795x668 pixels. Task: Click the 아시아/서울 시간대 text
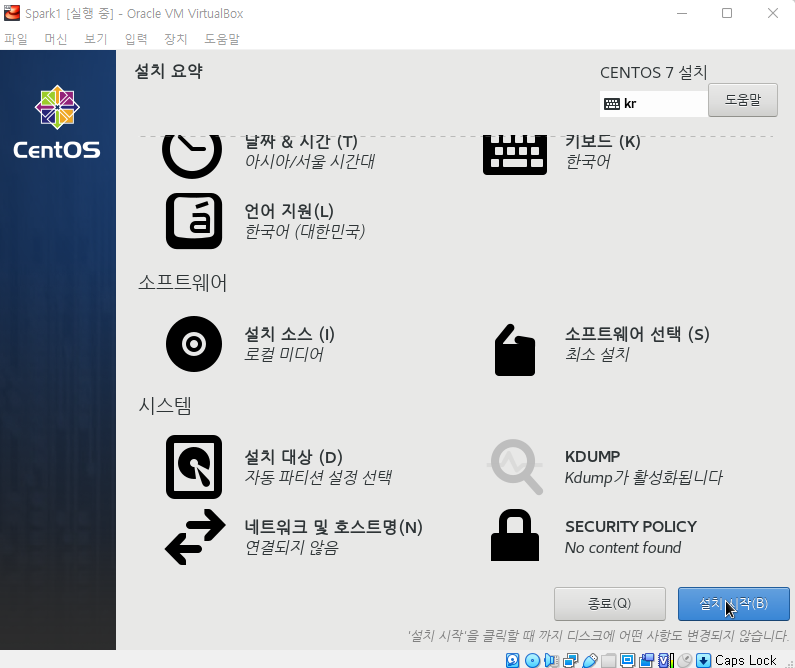pos(310,161)
